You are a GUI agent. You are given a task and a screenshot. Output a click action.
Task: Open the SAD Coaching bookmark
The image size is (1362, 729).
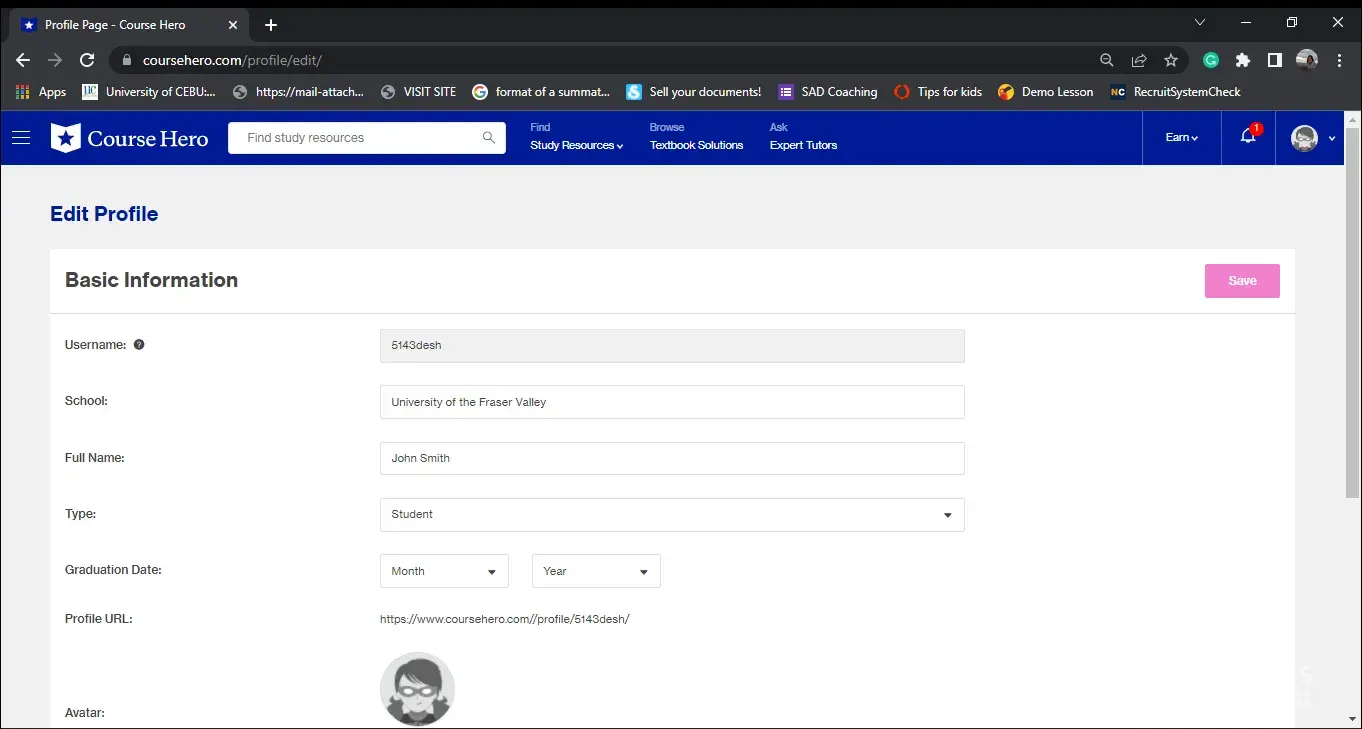828,92
